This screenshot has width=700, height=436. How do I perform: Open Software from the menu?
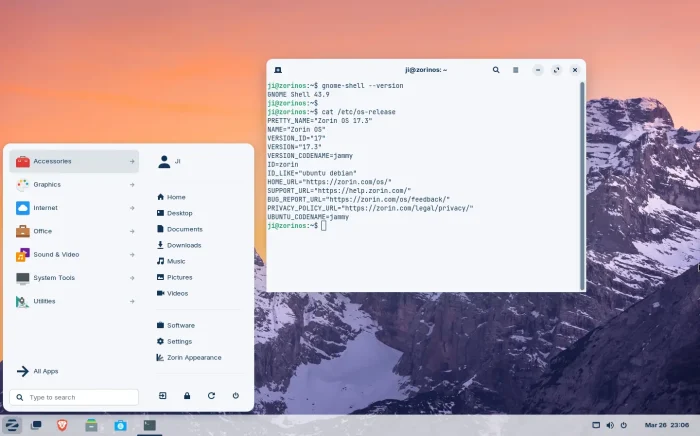(176, 325)
